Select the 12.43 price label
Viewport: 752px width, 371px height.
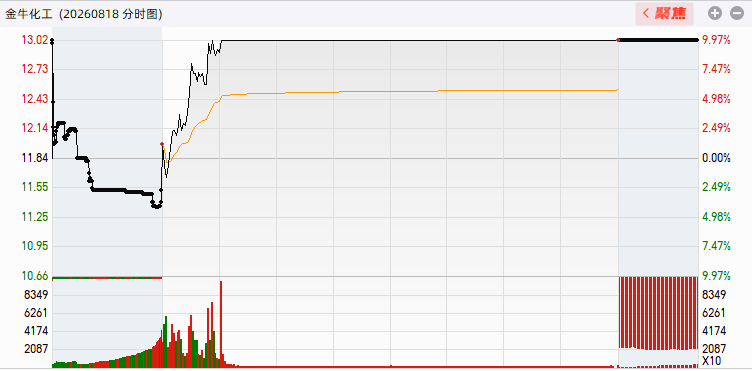35,99
